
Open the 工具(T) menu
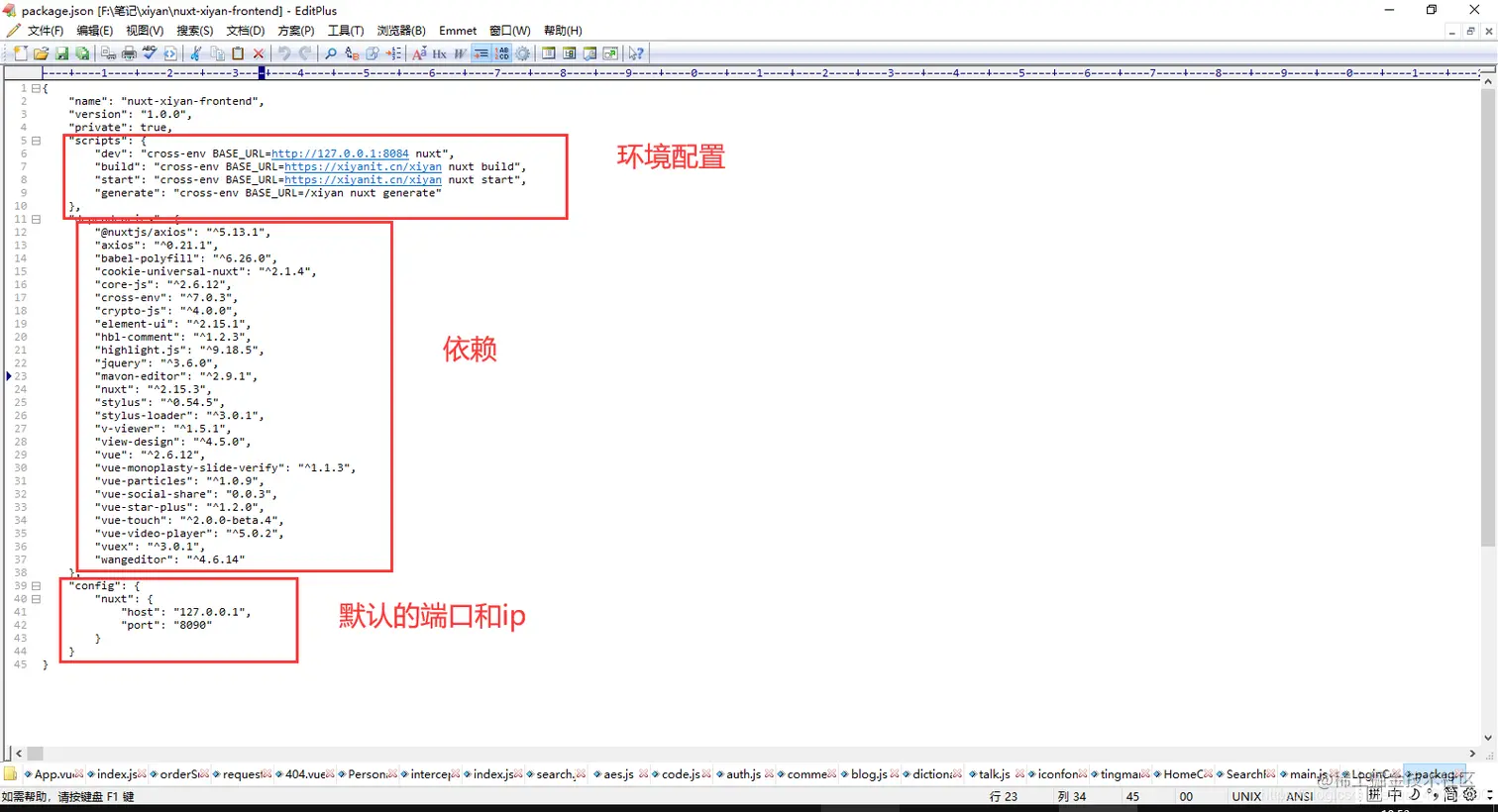346,31
